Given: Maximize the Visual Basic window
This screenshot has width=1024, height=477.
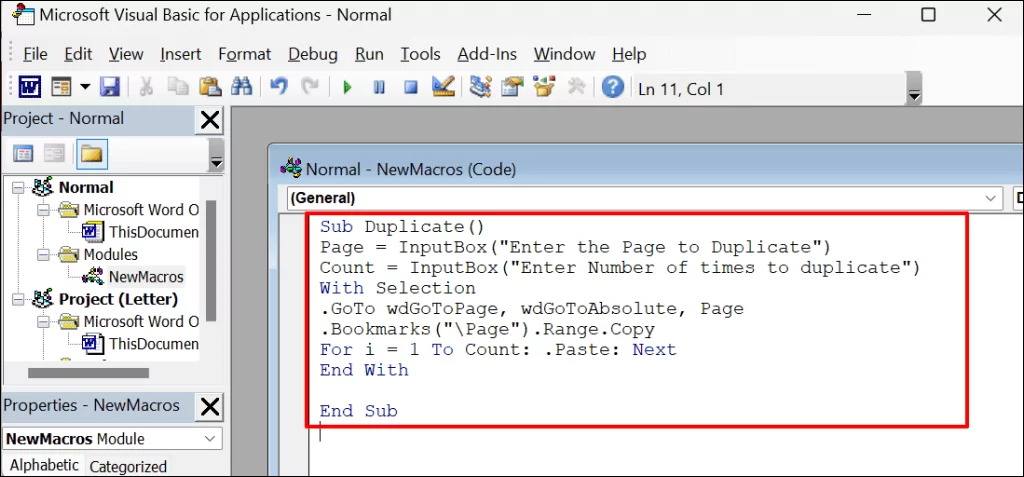Looking at the screenshot, I should (928, 15).
